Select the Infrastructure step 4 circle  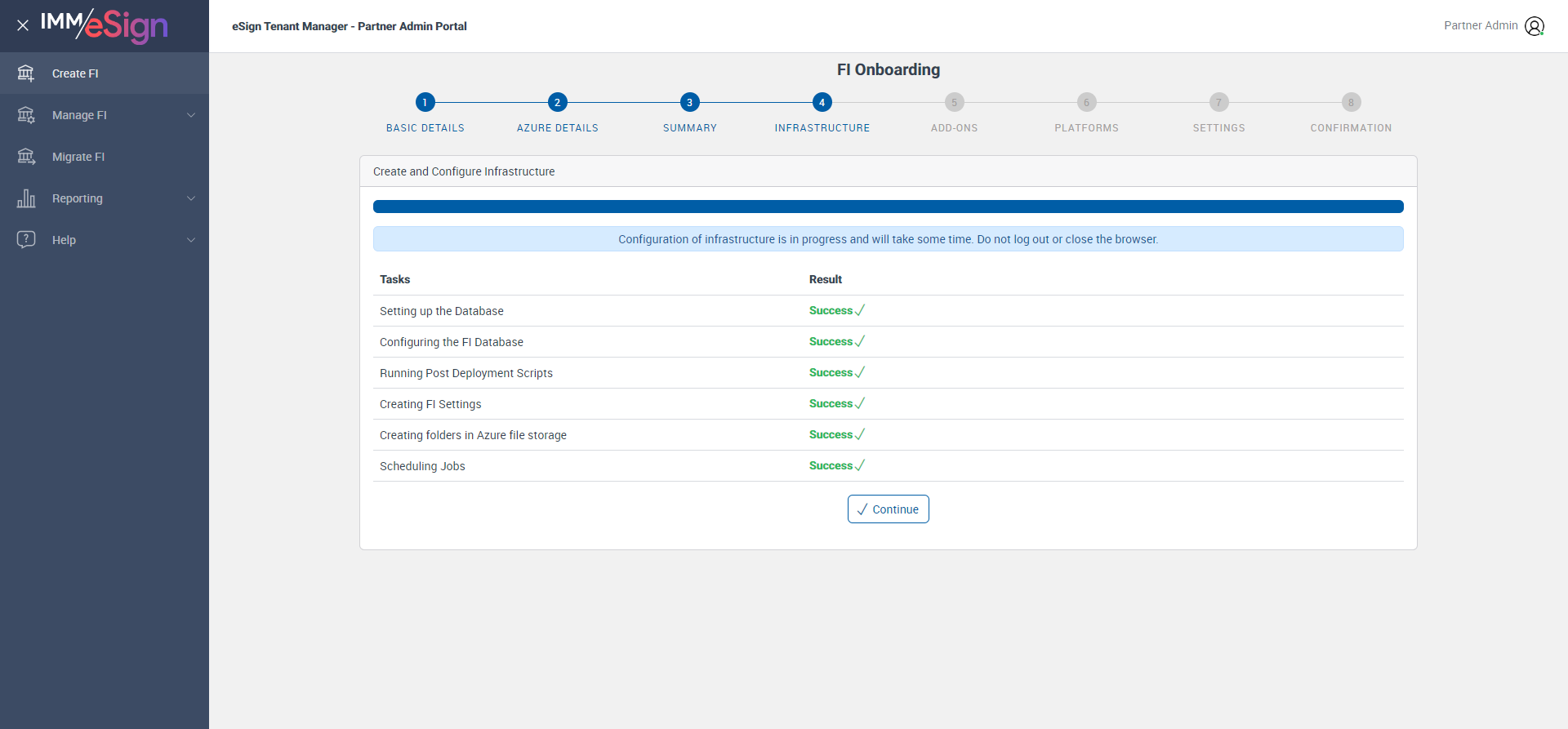822,102
